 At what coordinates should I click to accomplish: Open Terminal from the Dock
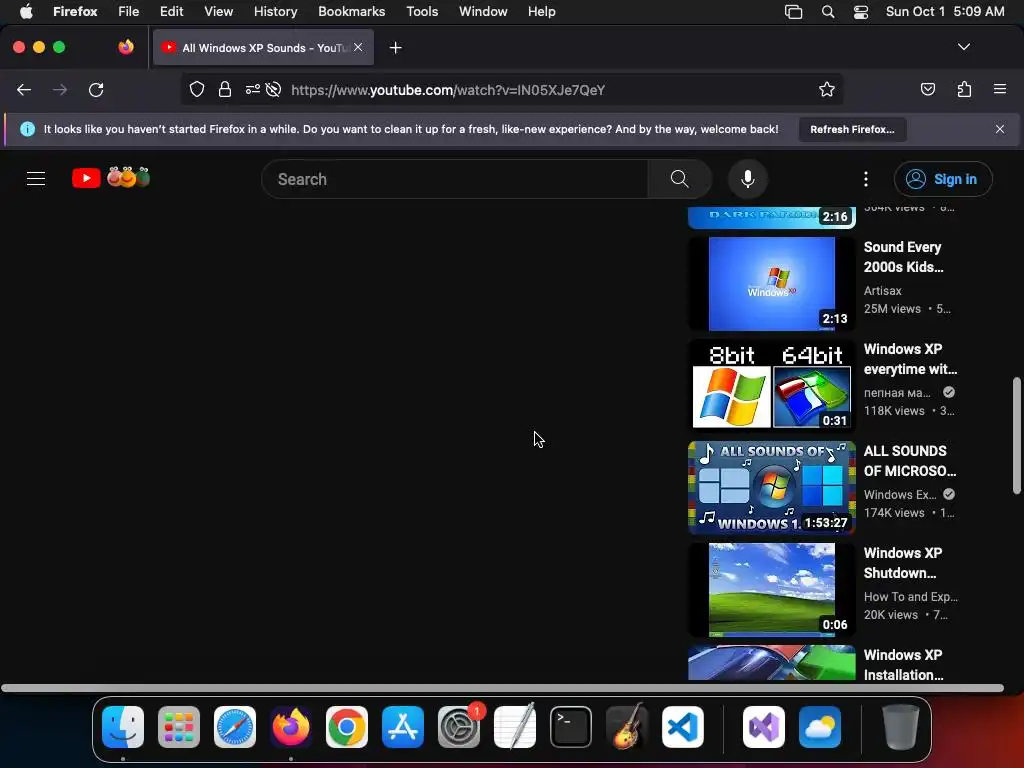(x=571, y=727)
